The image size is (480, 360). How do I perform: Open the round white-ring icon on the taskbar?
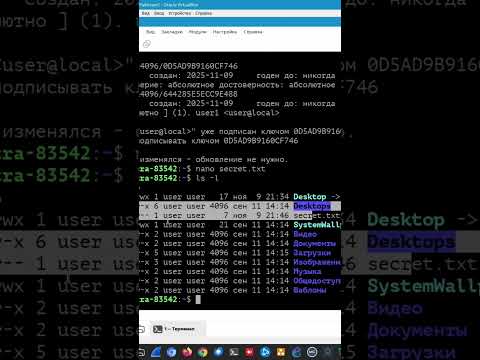click(x=312, y=352)
